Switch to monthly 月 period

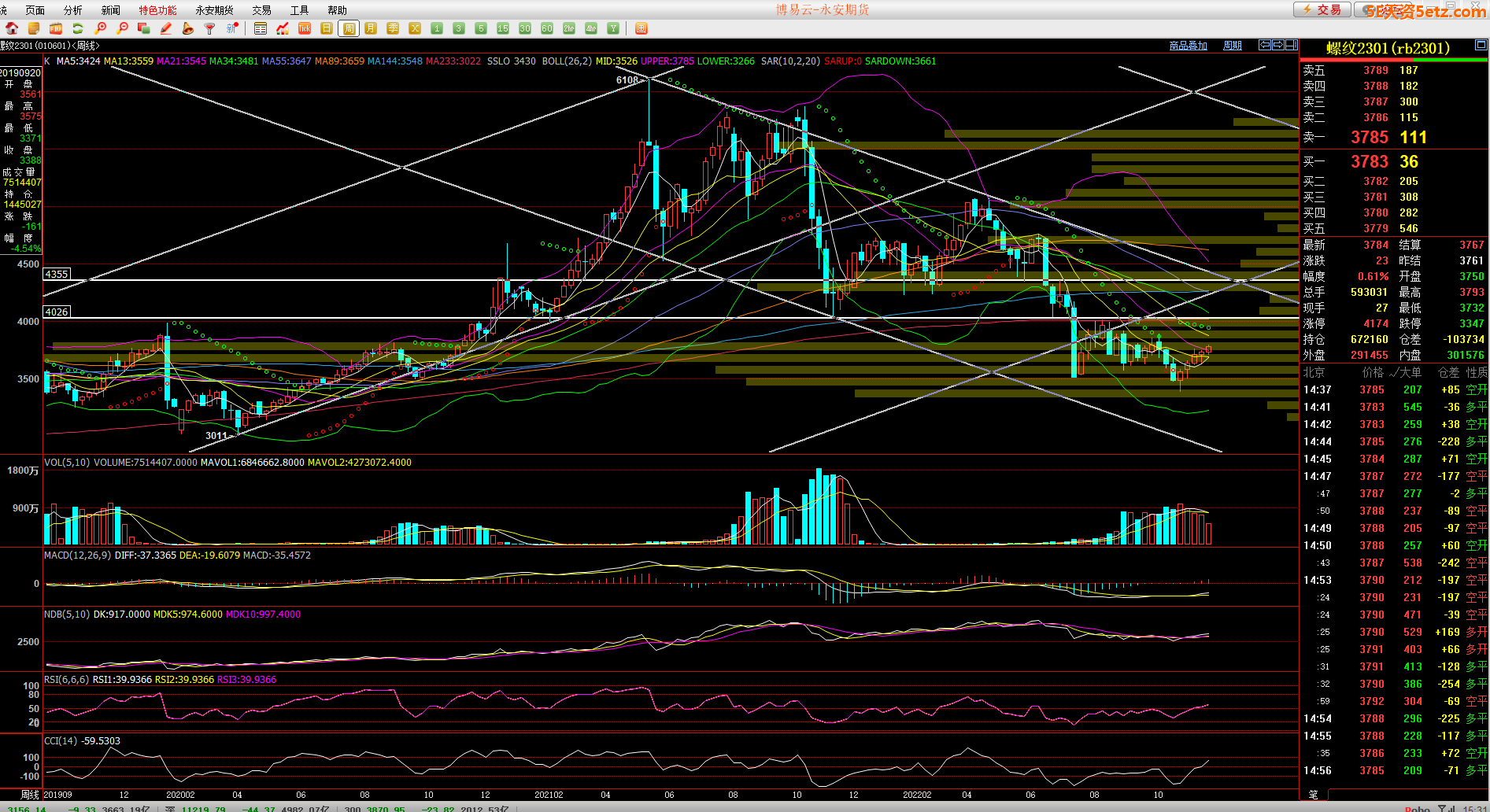371,28
